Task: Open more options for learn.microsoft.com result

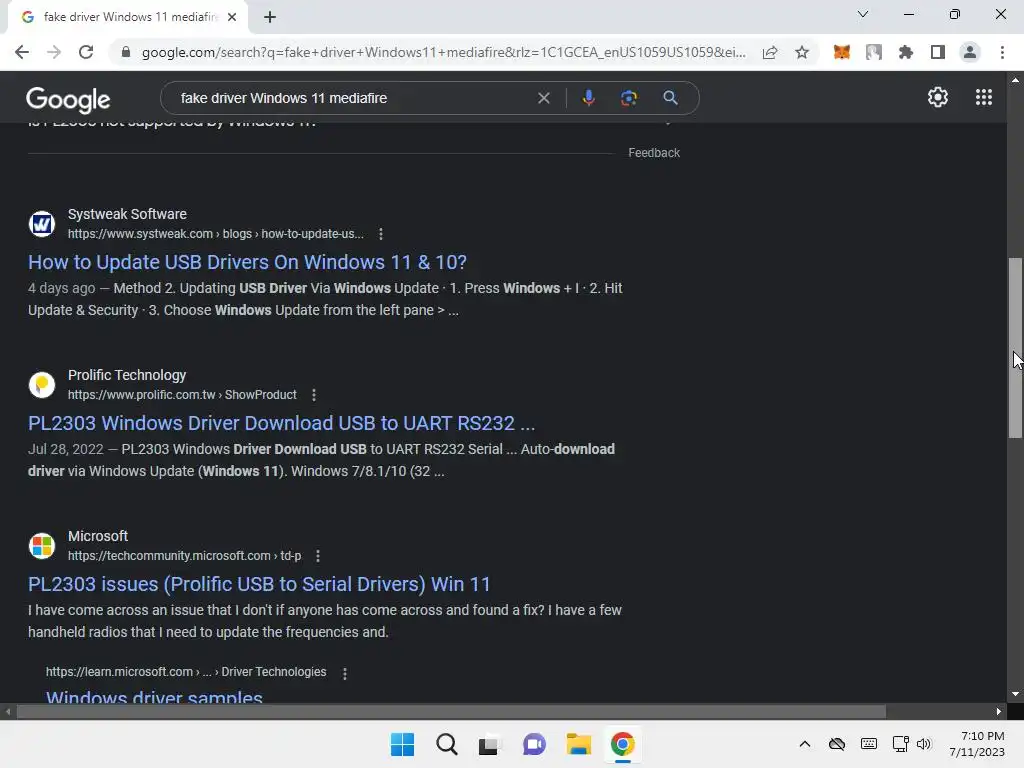Action: (x=345, y=673)
